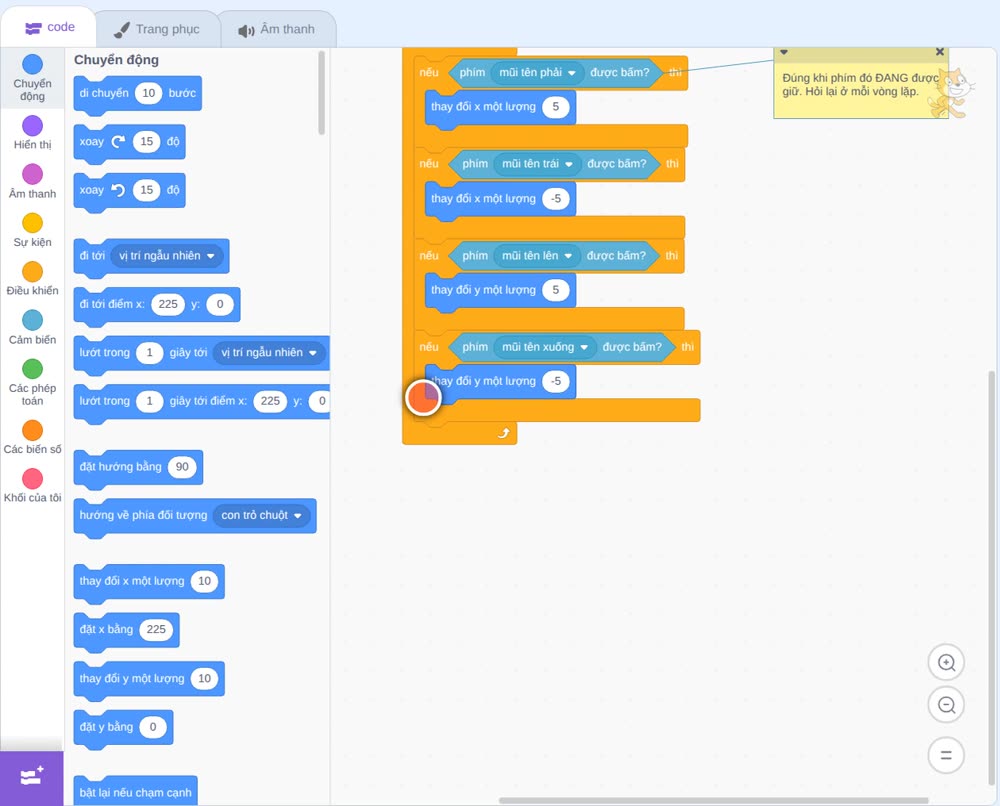Open the mũi tên phải key dropdown
The height and width of the screenshot is (806, 1000).
[571, 73]
